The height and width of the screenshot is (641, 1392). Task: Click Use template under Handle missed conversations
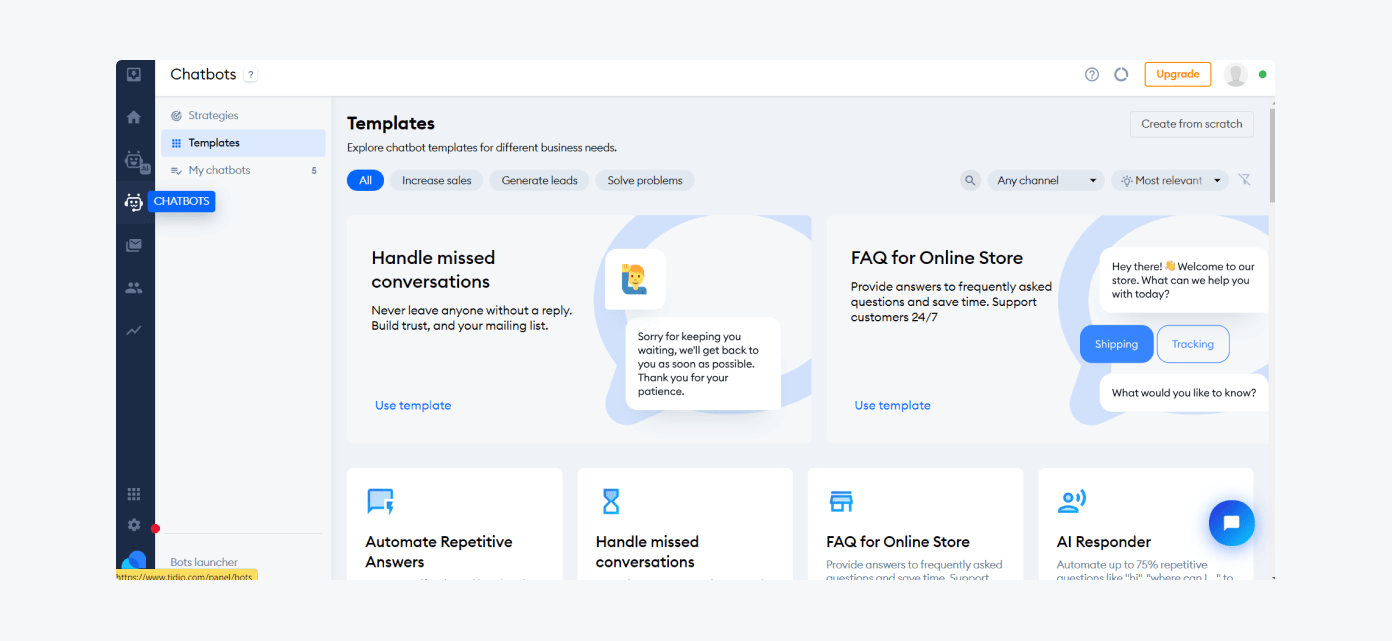[x=413, y=405]
